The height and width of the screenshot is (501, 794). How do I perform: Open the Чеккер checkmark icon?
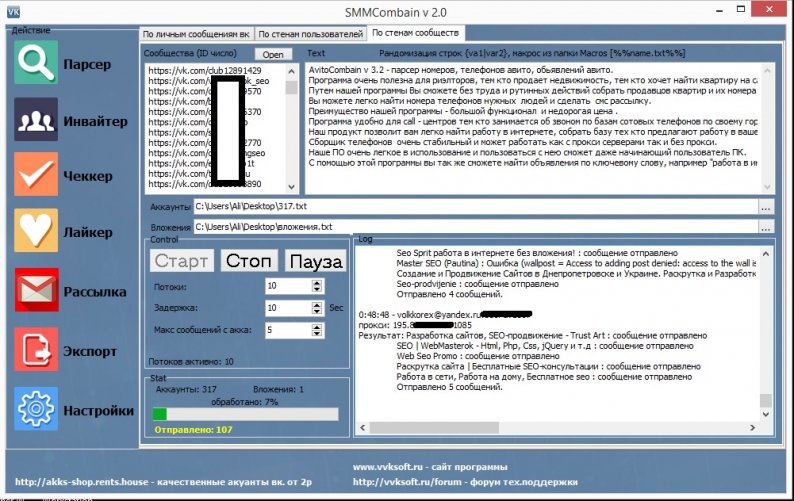[x=35, y=174]
